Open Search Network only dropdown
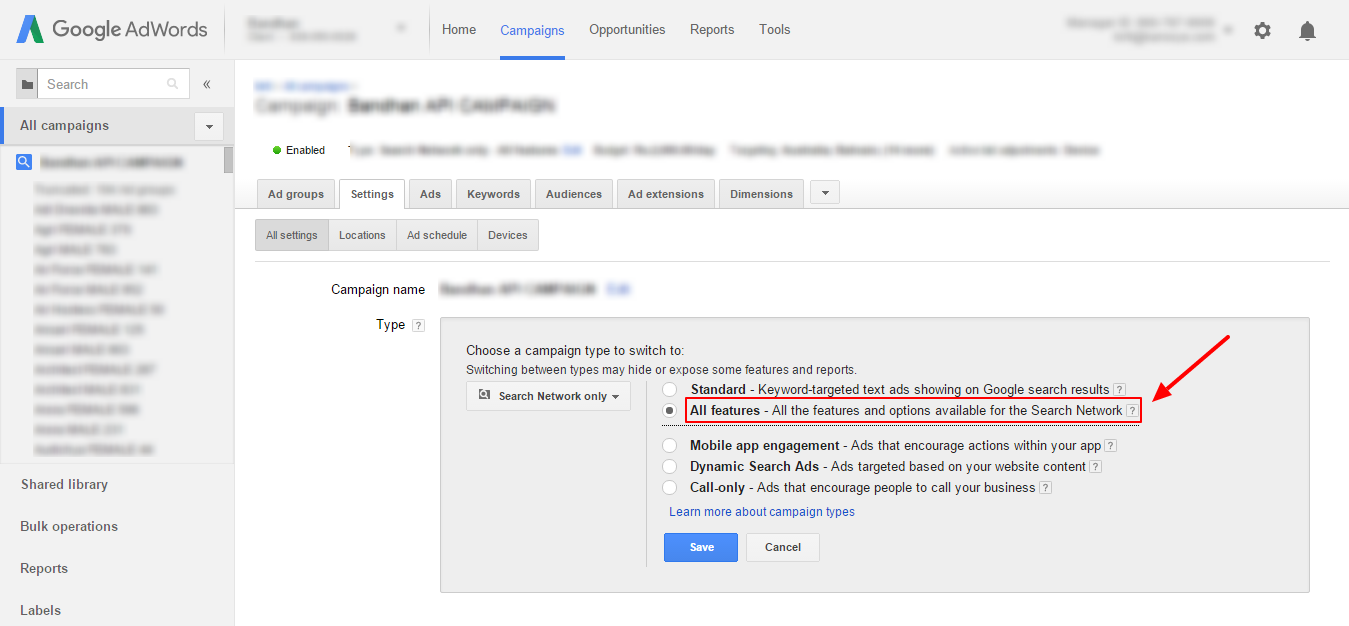The height and width of the screenshot is (626, 1349). [548, 396]
